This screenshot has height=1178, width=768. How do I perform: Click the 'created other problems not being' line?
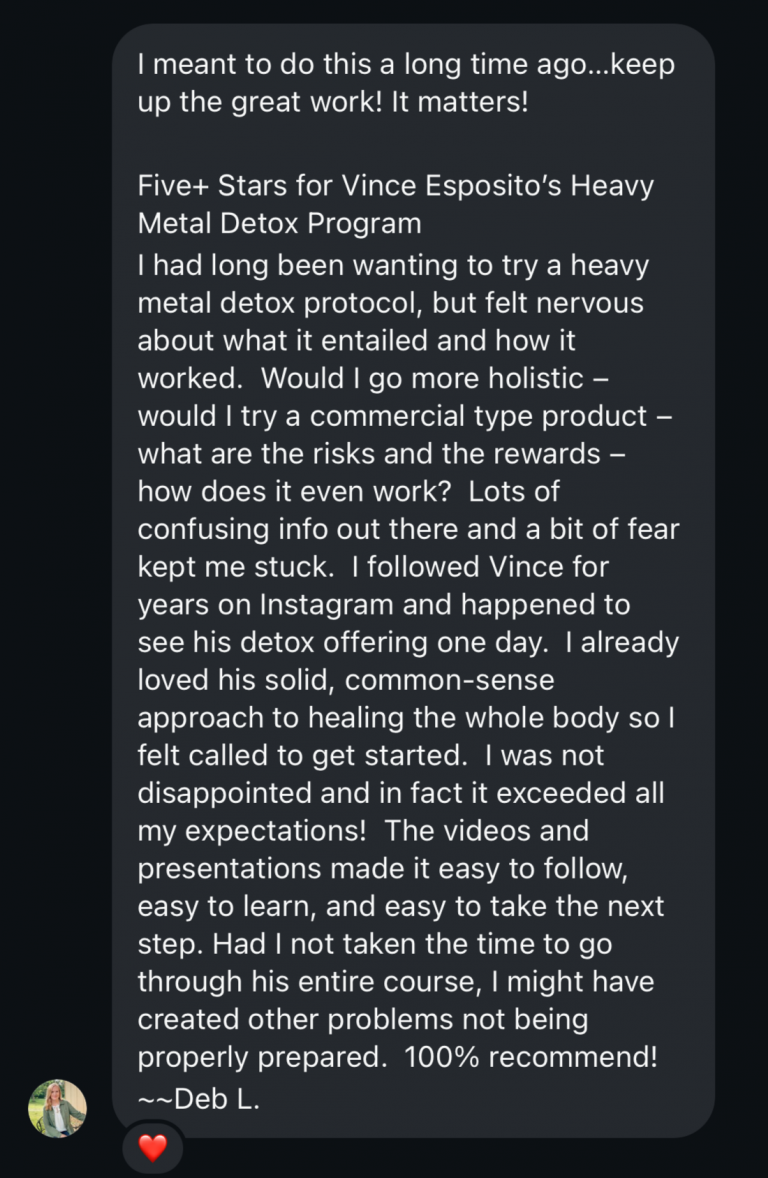(362, 1020)
